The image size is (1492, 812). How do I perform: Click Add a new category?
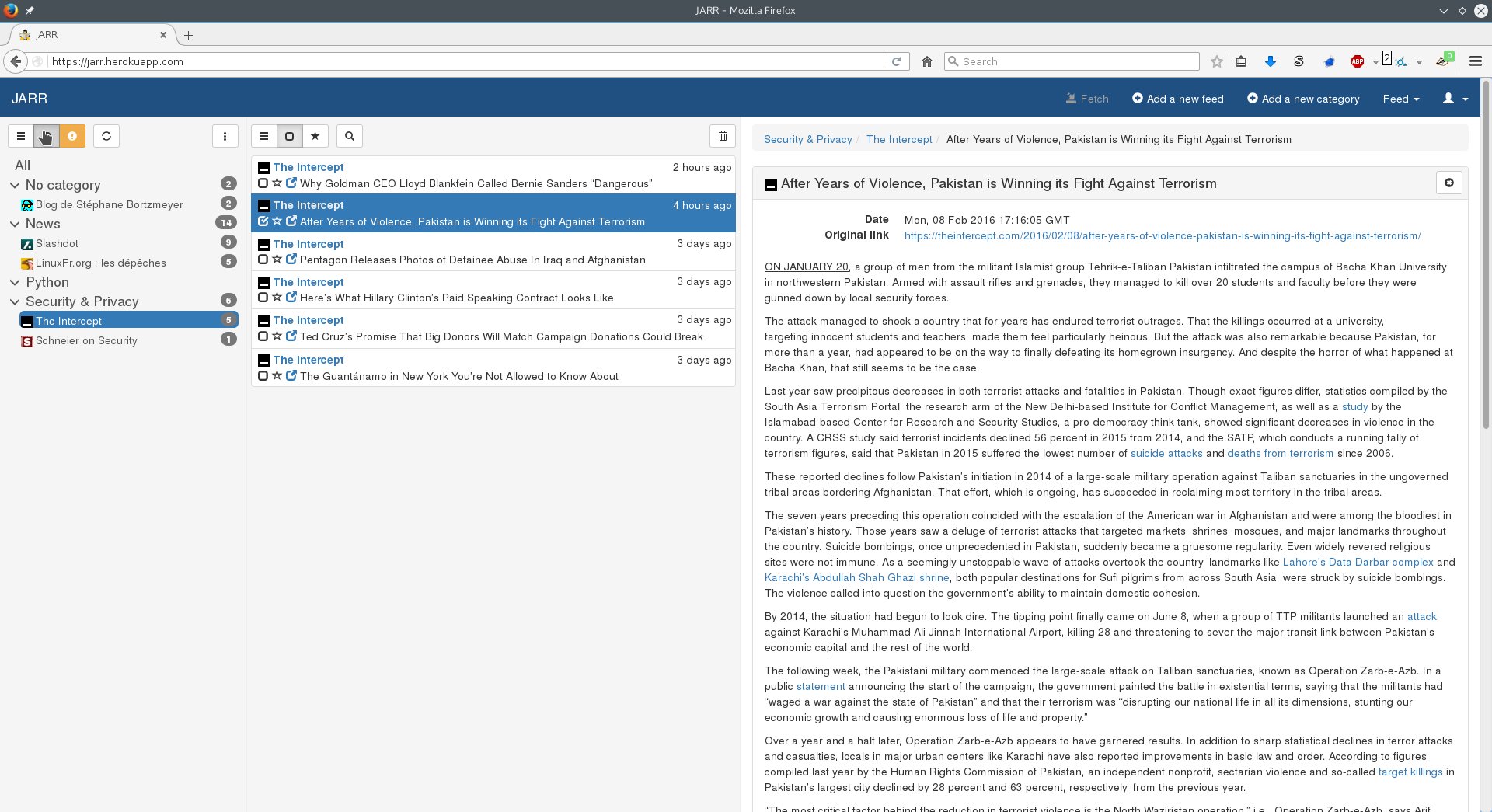click(1303, 99)
